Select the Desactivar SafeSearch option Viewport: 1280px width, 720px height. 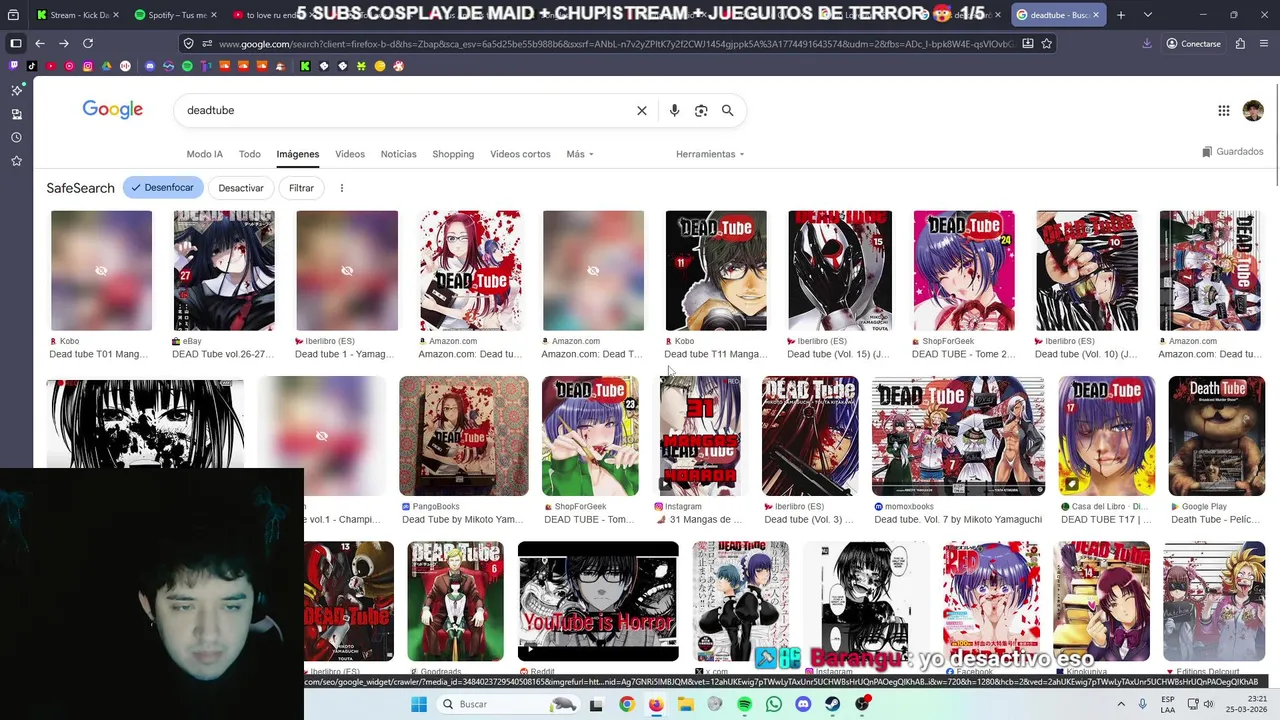point(241,188)
